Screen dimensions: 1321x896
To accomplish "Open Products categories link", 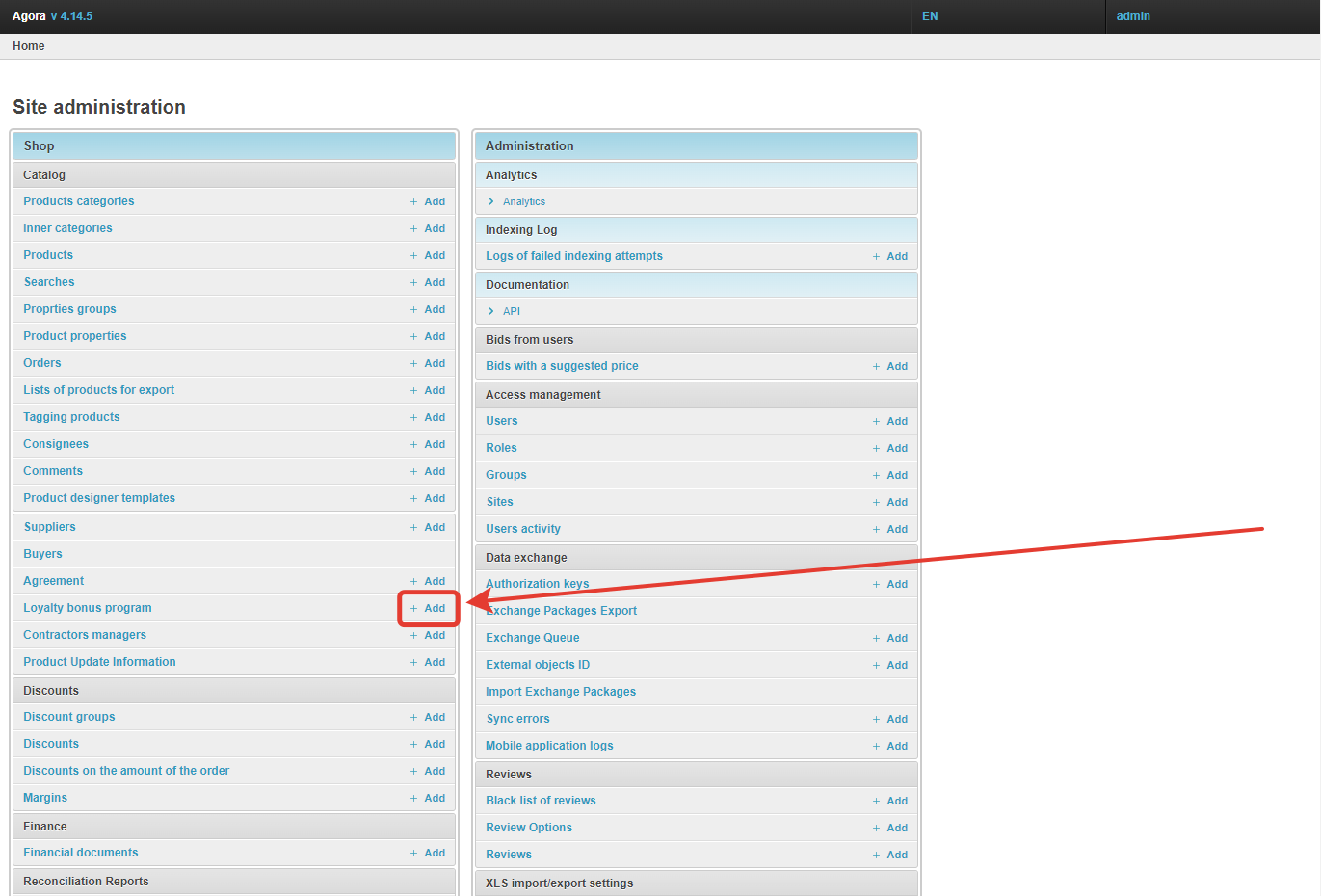I will (x=79, y=201).
